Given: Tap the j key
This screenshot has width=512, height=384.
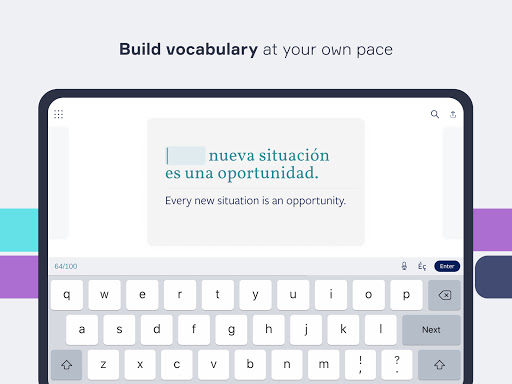Looking at the screenshot, I should 306,330.
